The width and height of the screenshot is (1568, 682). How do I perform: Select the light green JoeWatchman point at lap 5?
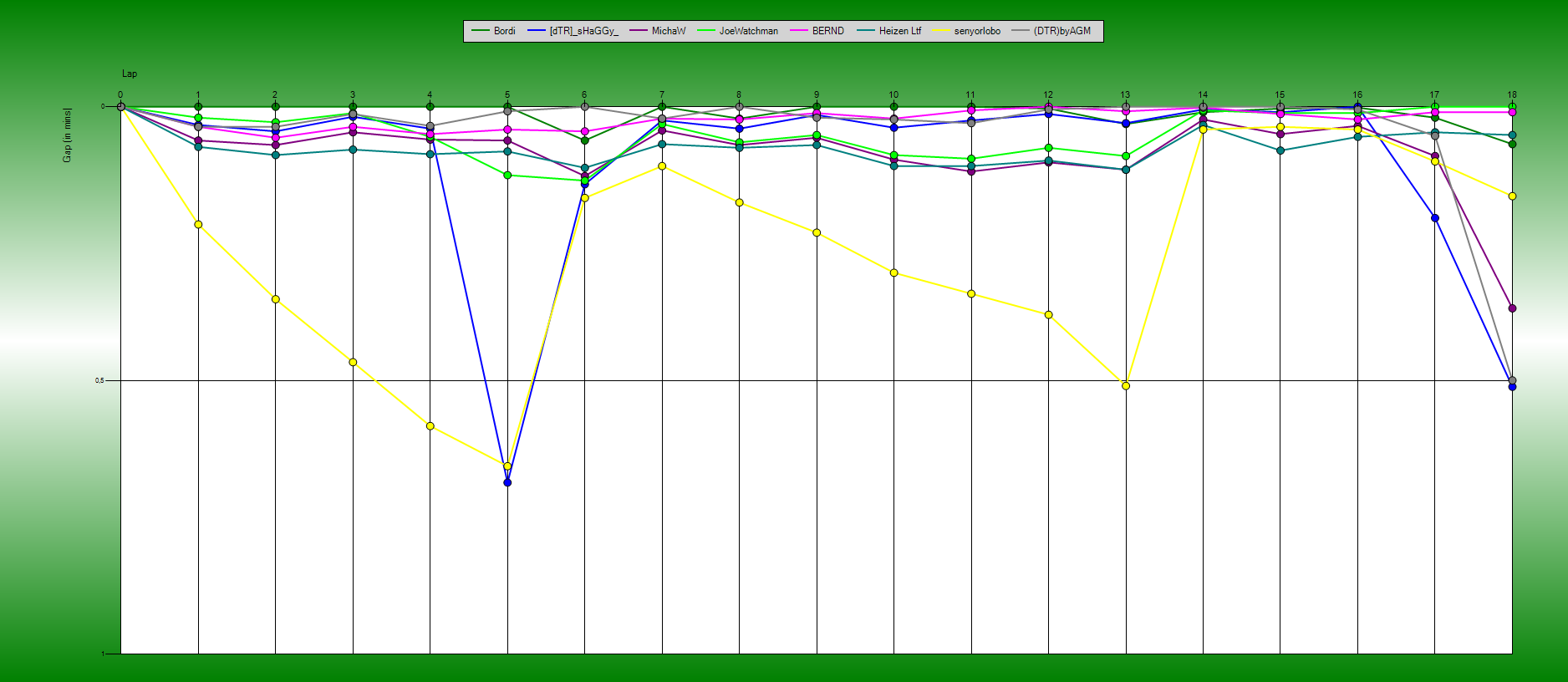pos(507,176)
